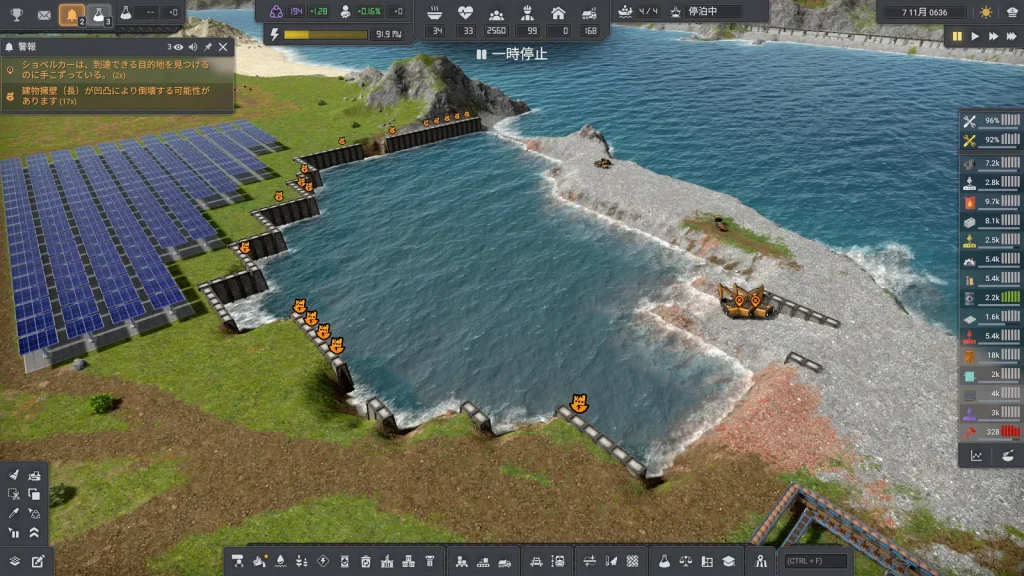Image resolution: width=1024 pixels, height=576 pixels.
Task: Open the trophy goals icon
Action: (16, 14)
